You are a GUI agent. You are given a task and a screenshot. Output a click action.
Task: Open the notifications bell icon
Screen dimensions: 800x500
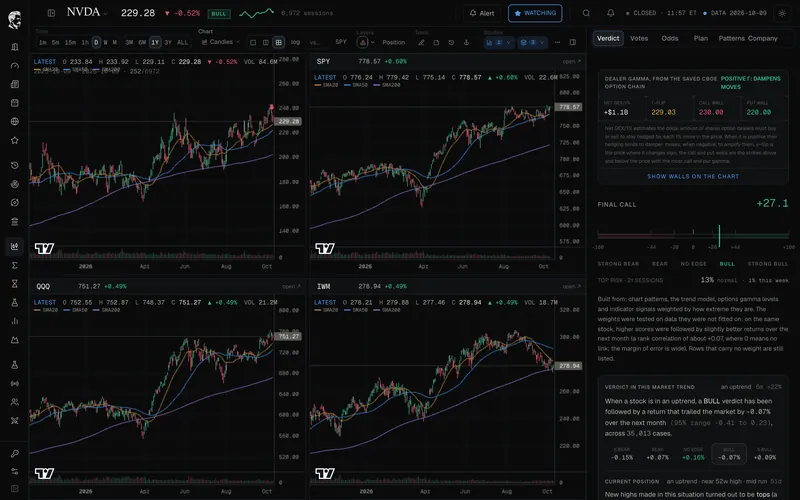610,13
